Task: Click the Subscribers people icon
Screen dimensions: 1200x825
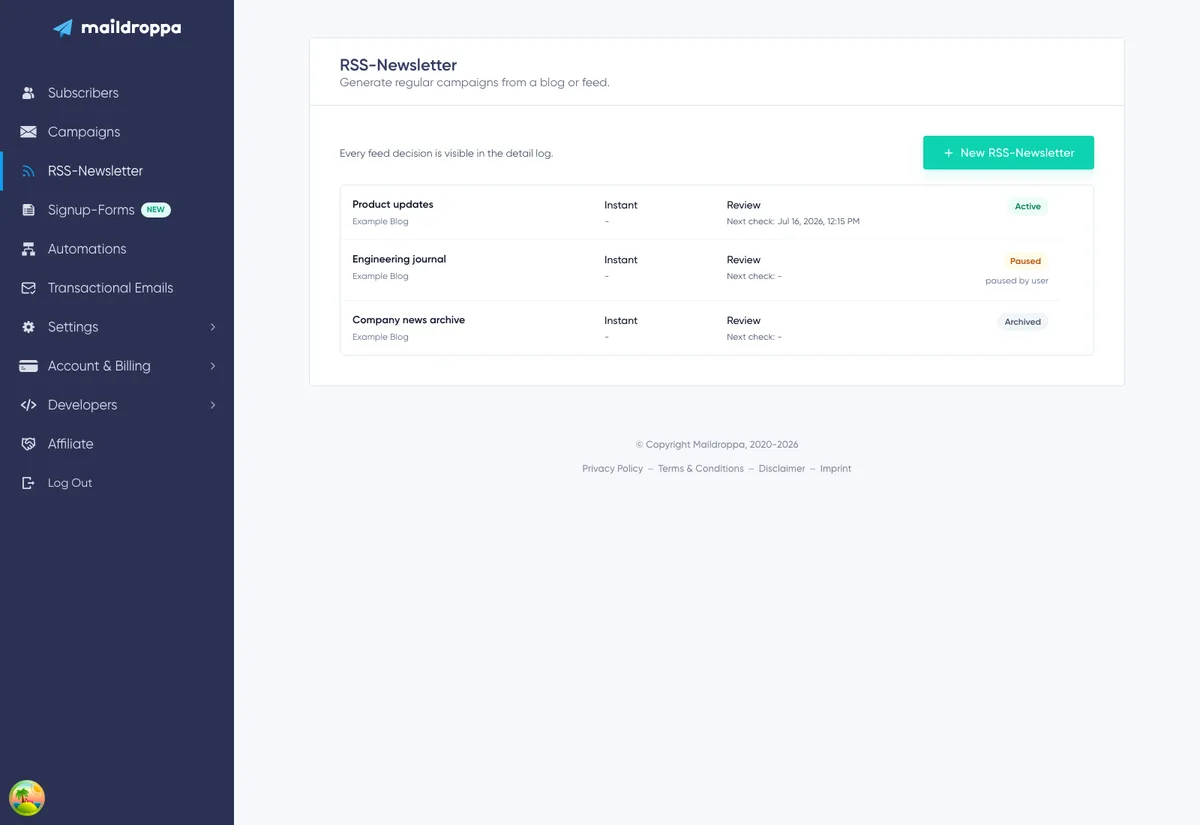Action: [x=28, y=93]
